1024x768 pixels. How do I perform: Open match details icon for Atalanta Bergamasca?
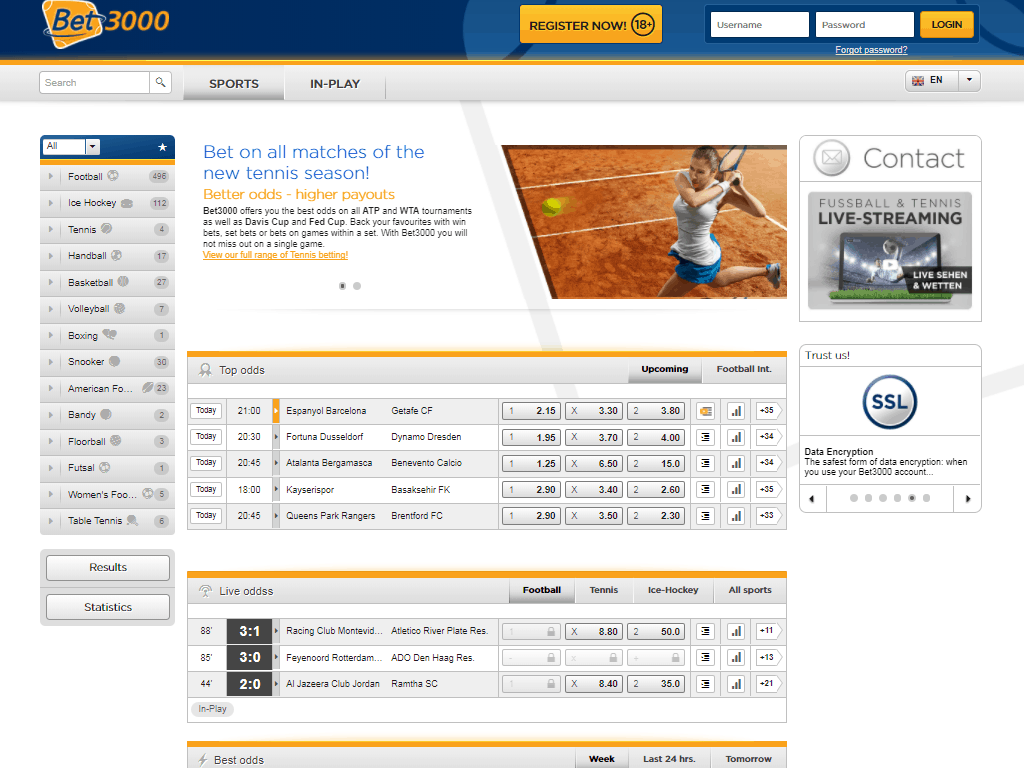pos(705,464)
